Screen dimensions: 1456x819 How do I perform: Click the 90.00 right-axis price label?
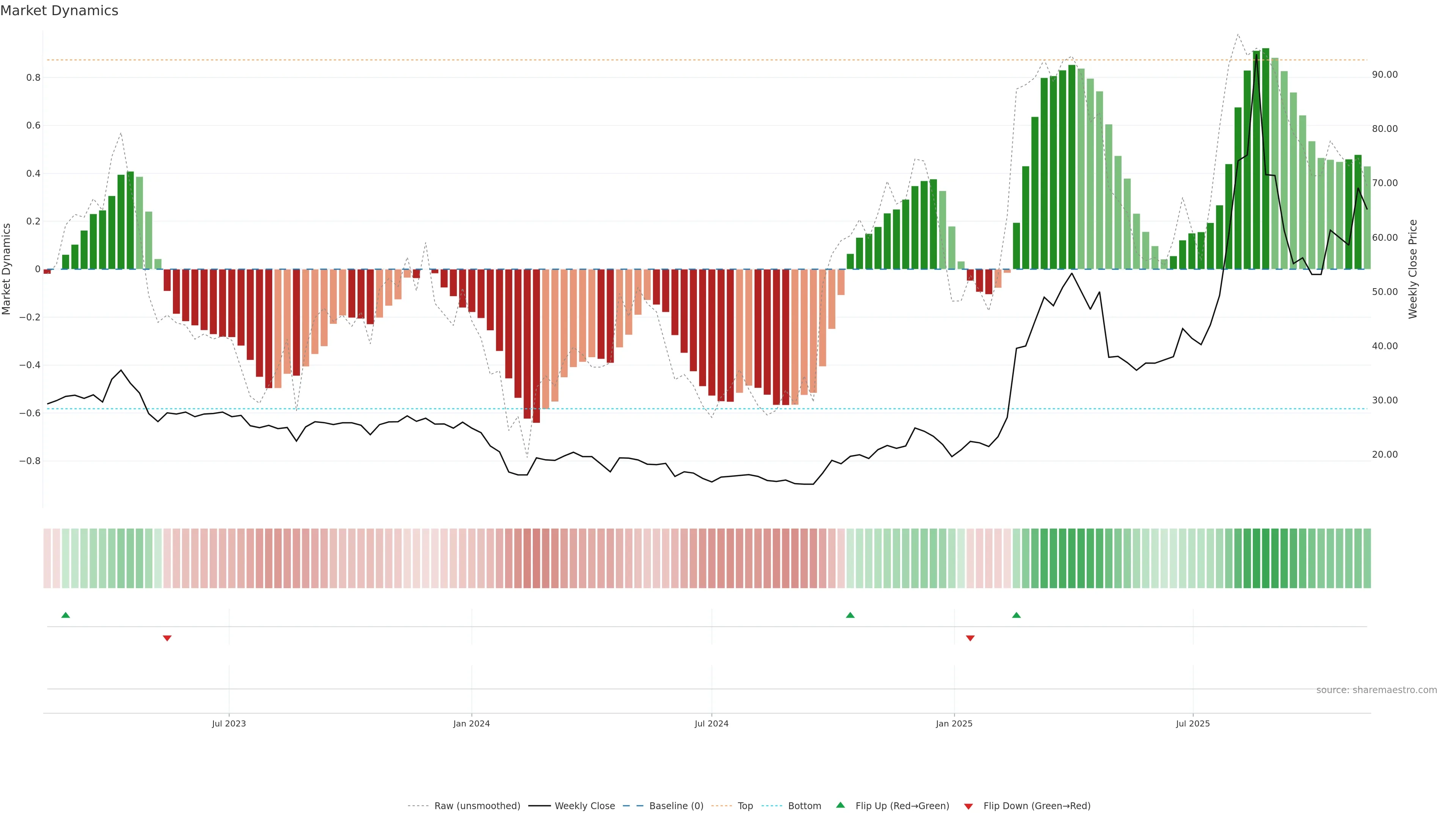(1385, 75)
